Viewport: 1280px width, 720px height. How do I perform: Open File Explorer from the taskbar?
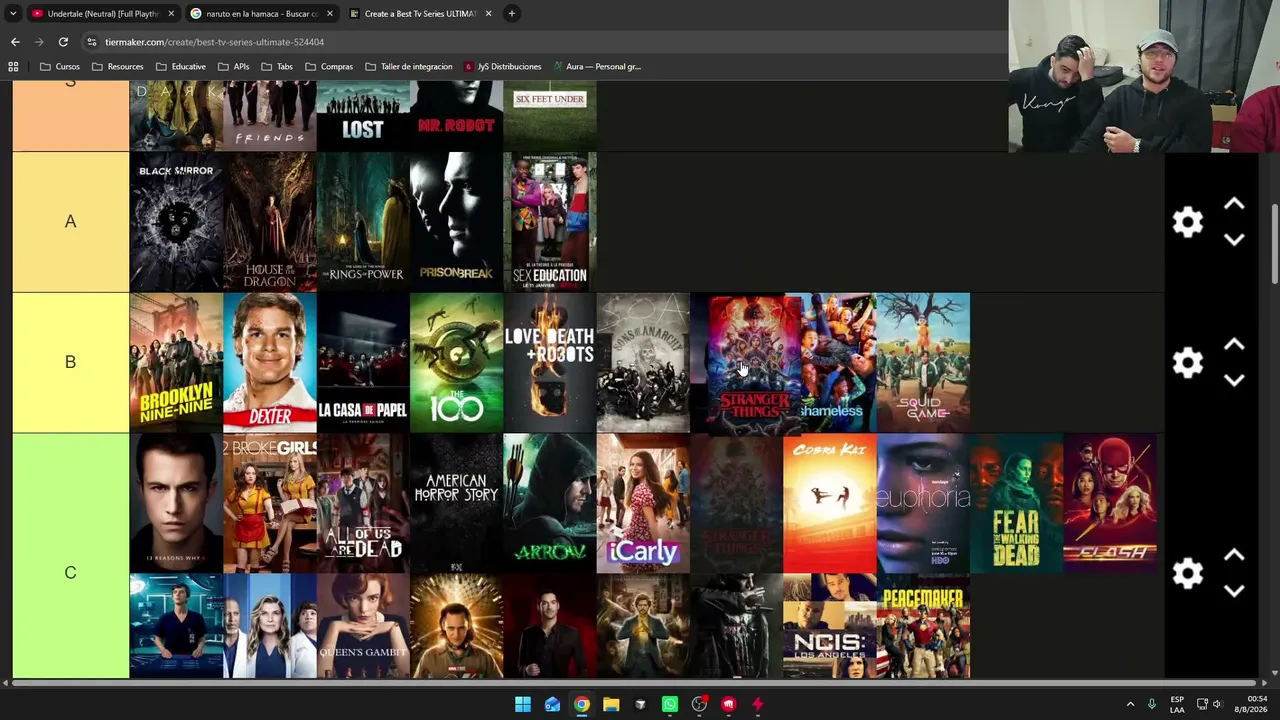(611, 704)
